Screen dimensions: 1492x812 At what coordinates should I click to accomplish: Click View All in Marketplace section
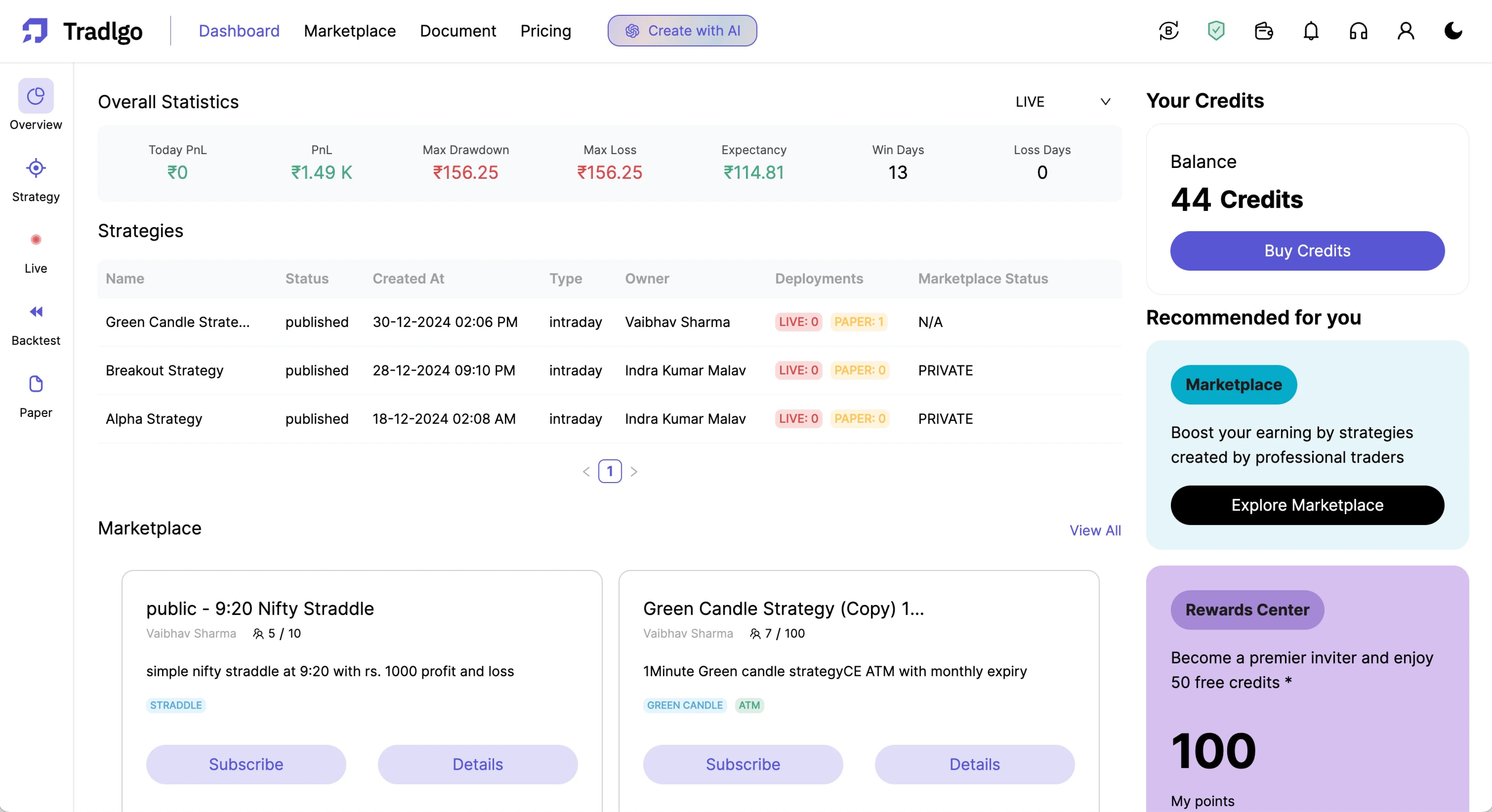point(1095,530)
